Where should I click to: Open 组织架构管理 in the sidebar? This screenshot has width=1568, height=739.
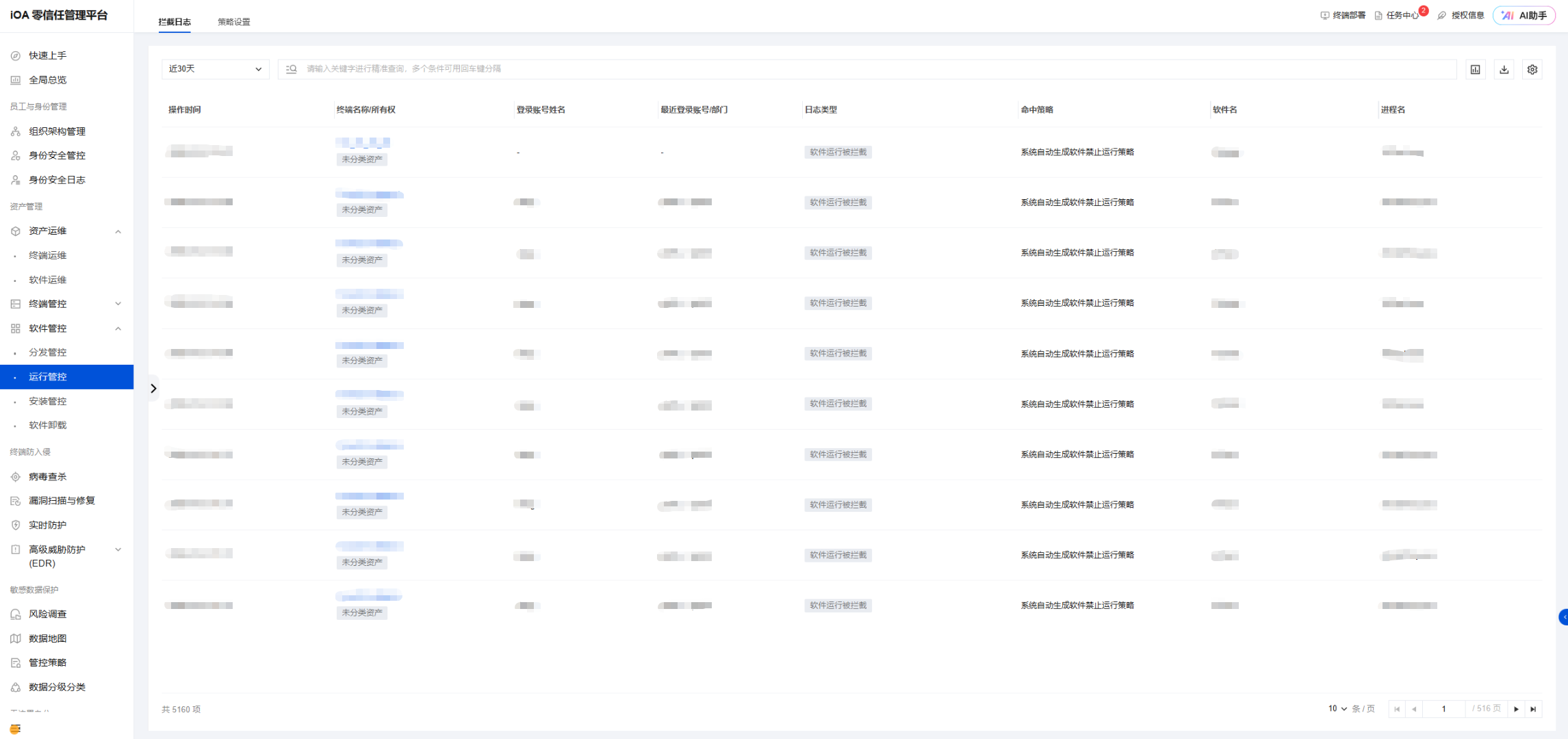(57, 131)
